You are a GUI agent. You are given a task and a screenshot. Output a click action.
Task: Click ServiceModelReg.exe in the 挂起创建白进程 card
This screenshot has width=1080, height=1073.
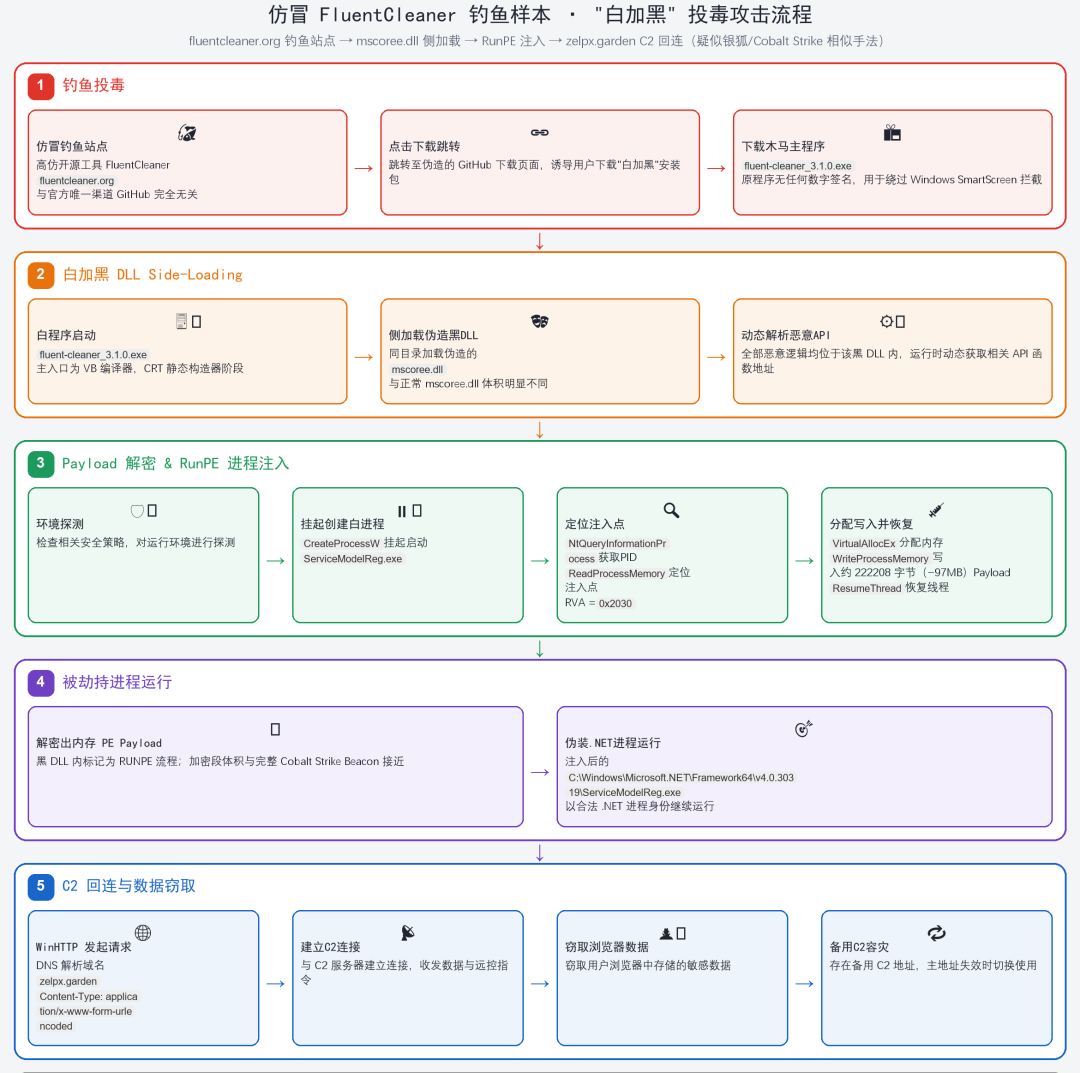353,559
